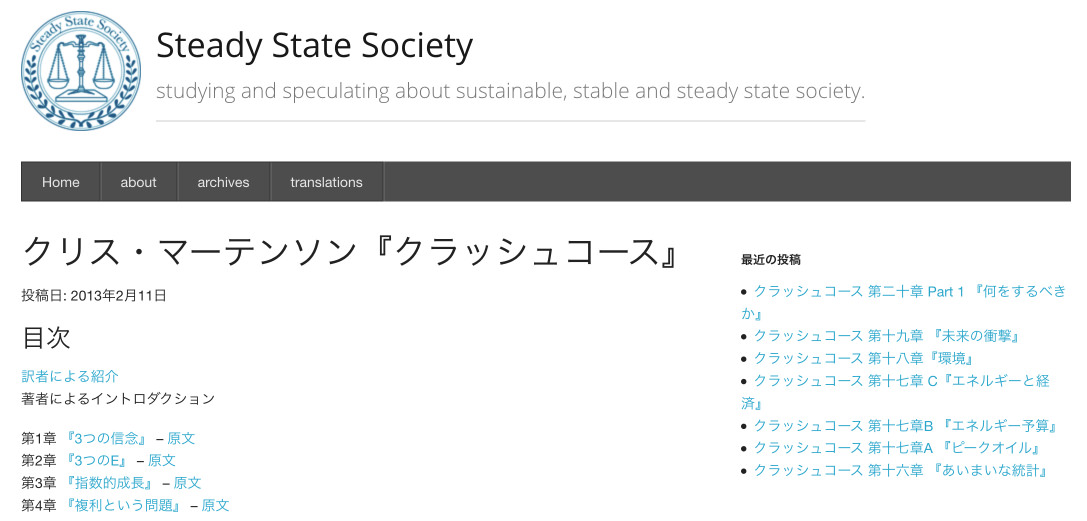
Task: Click the Steady State Society scales logo
Action: [x=81, y=71]
